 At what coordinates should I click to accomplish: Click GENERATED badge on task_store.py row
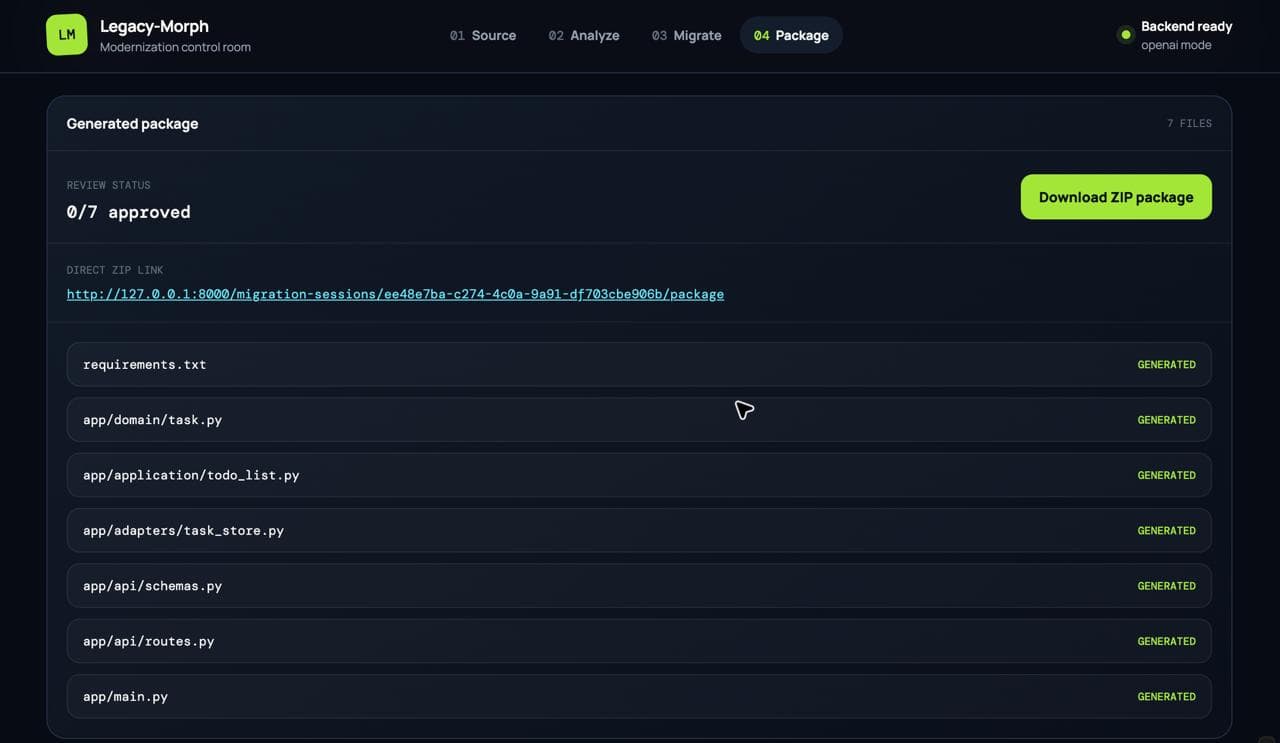point(1166,531)
